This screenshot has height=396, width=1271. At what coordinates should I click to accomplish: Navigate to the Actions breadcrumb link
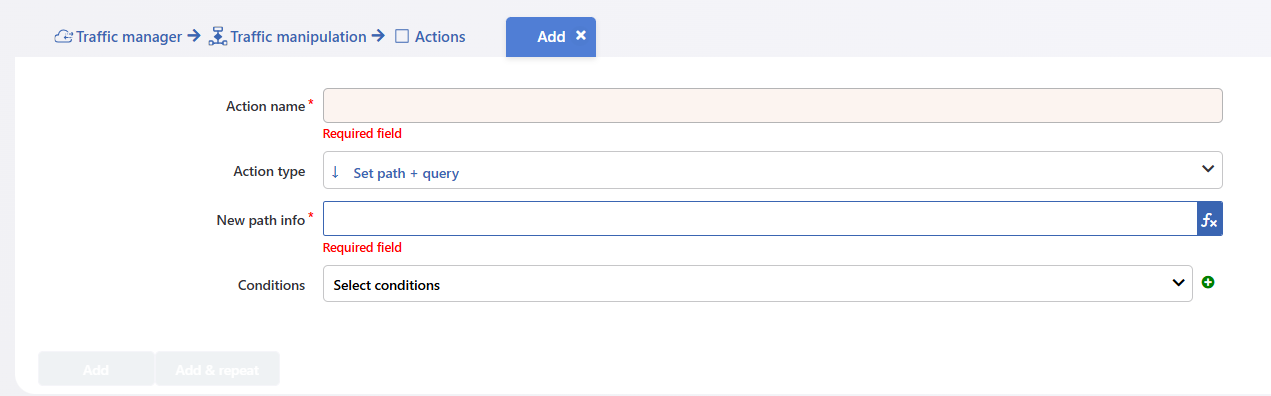pos(440,37)
